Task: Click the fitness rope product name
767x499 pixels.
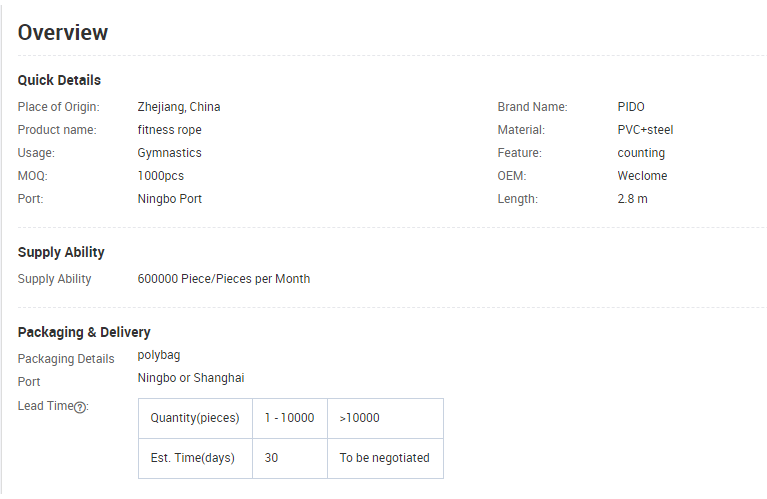Action: click(170, 130)
